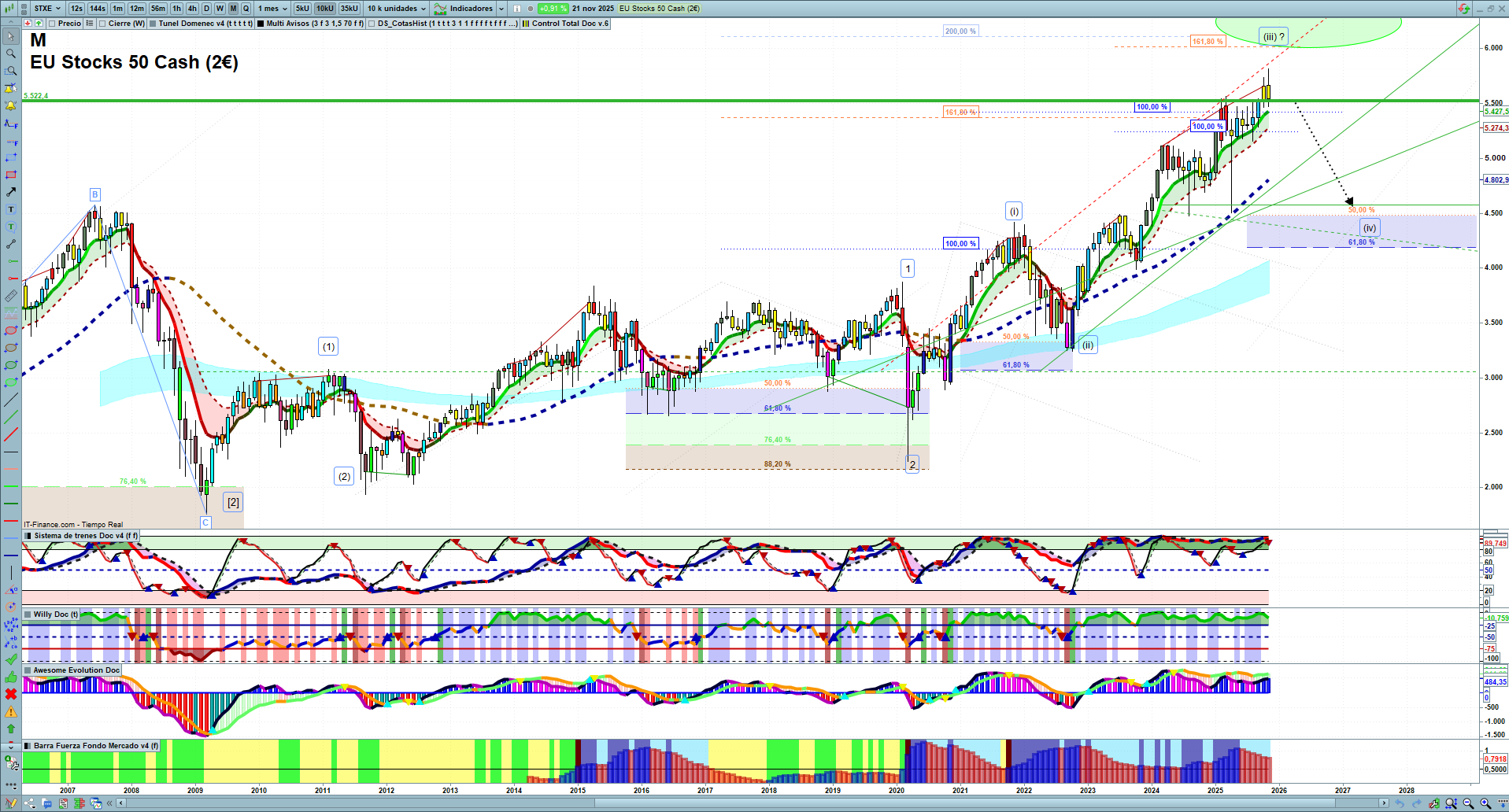Click the 4h timeframe button

pos(192,9)
